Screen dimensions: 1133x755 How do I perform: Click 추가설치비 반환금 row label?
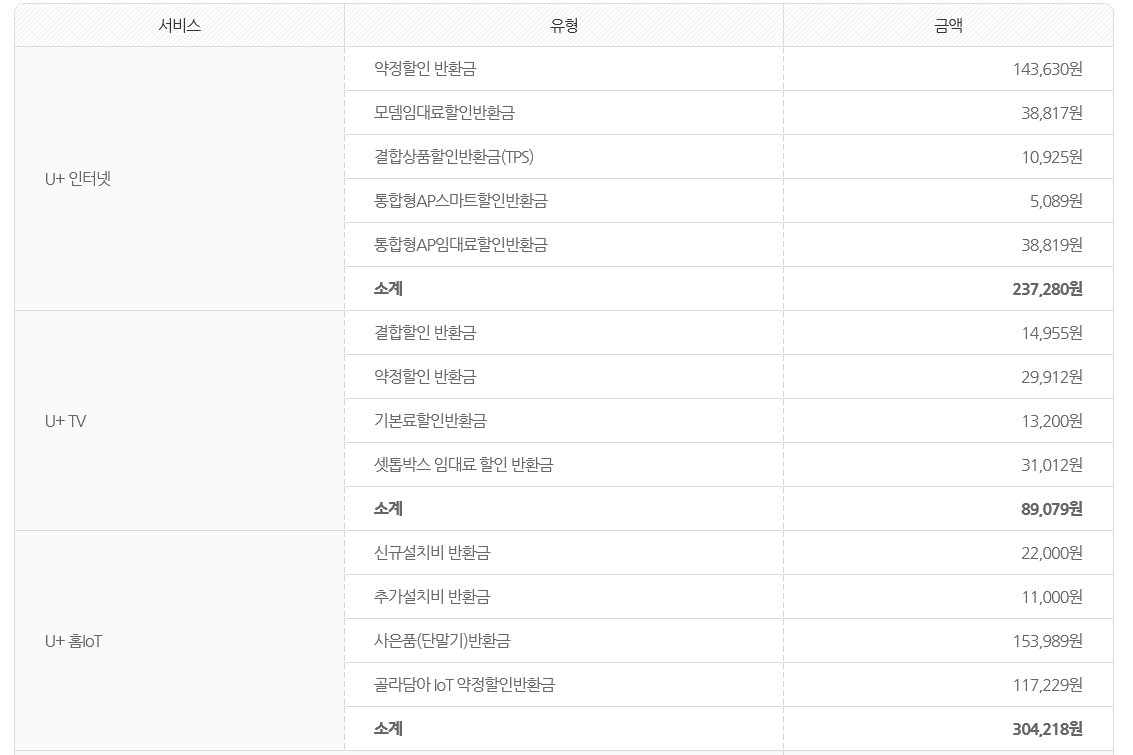pyautogui.click(x=431, y=597)
